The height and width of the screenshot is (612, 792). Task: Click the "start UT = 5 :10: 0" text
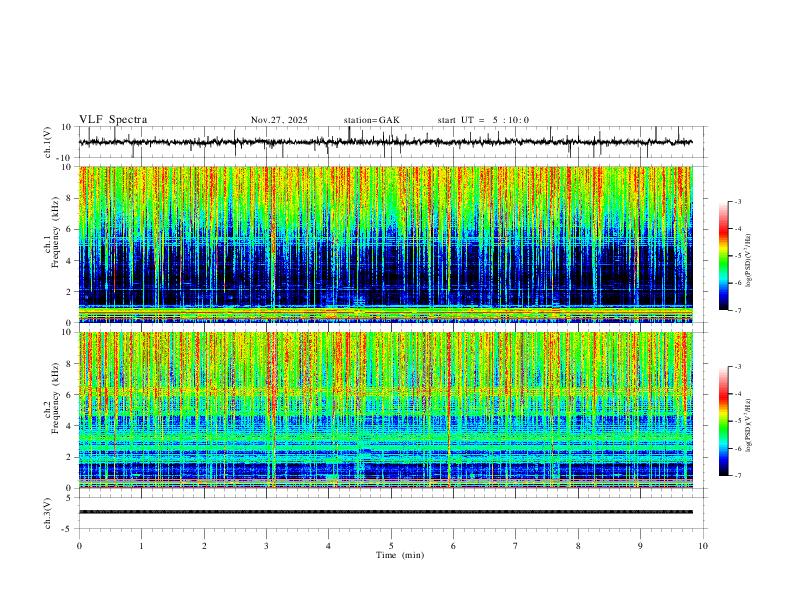click(x=483, y=120)
